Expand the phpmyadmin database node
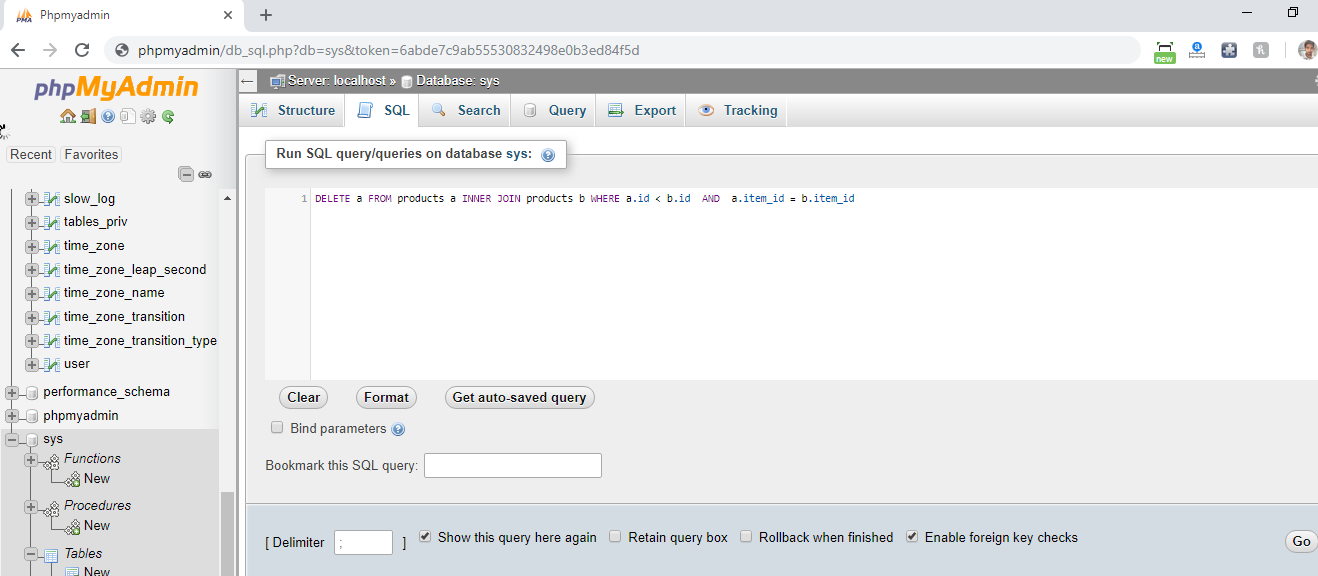Screen dimensions: 1318x576 pos(12,416)
